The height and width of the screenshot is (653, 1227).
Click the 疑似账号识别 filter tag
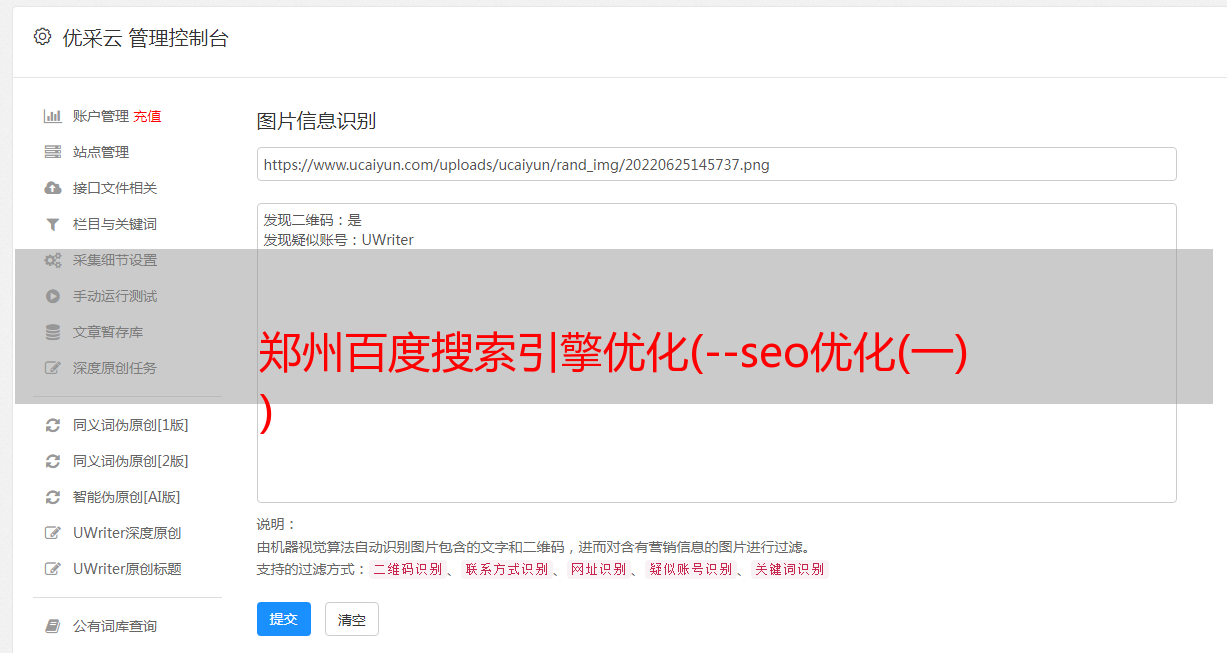pyautogui.click(x=690, y=569)
